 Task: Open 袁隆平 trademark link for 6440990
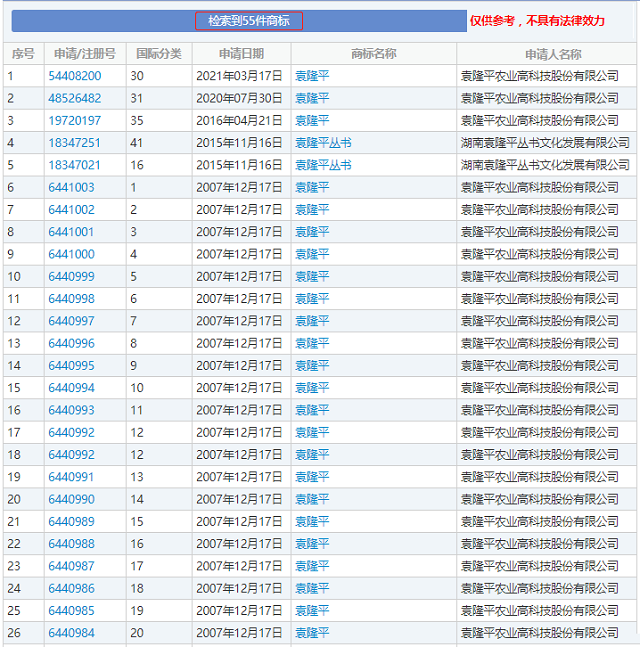312,499
